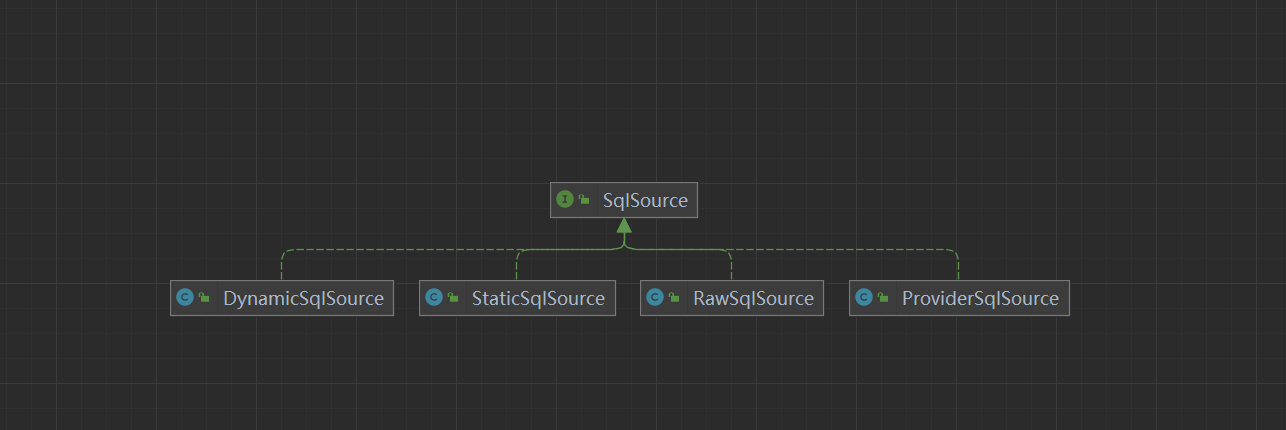Click the visibility lock icon on DynamicSqlSource
1286x430 pixels.
click(204, 298)
